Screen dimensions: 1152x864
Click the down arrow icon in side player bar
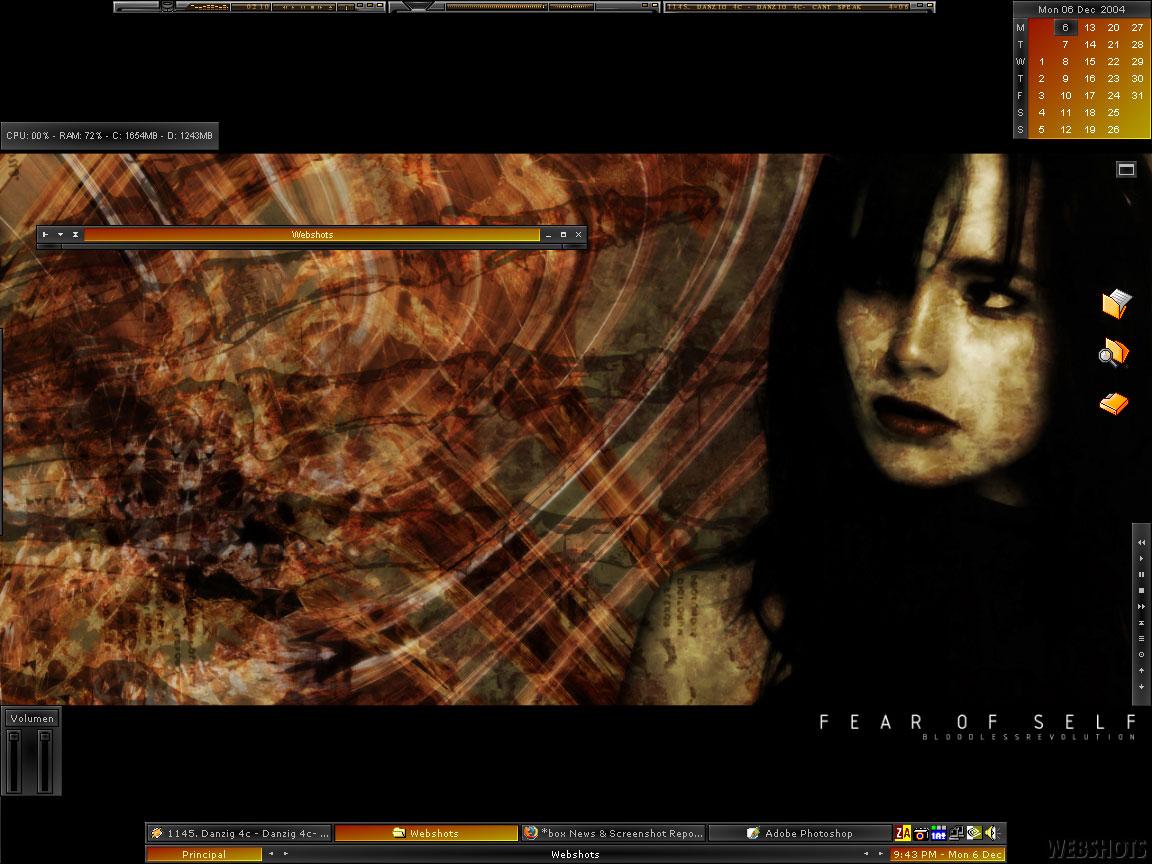1141,686
